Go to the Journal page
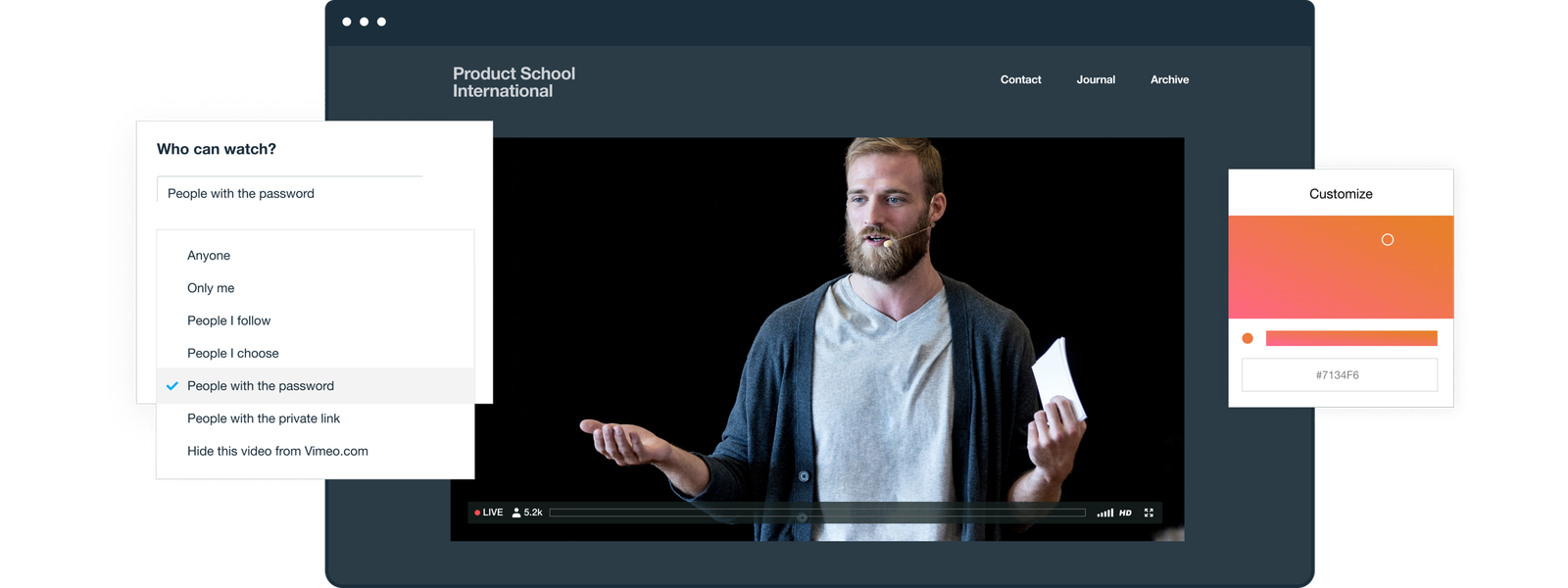1568x588 pixels. (1096, 80)
